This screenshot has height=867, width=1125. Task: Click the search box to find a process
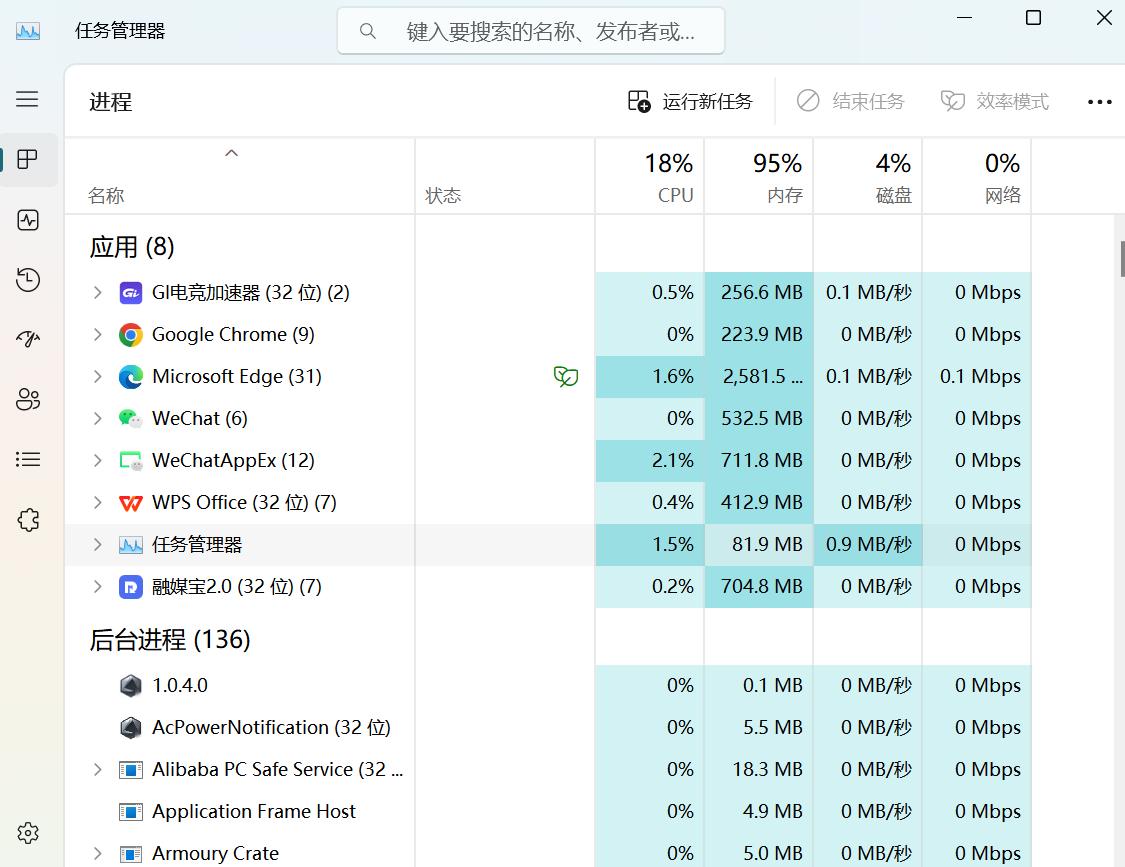pyautogui.click(x=531, y=30)
